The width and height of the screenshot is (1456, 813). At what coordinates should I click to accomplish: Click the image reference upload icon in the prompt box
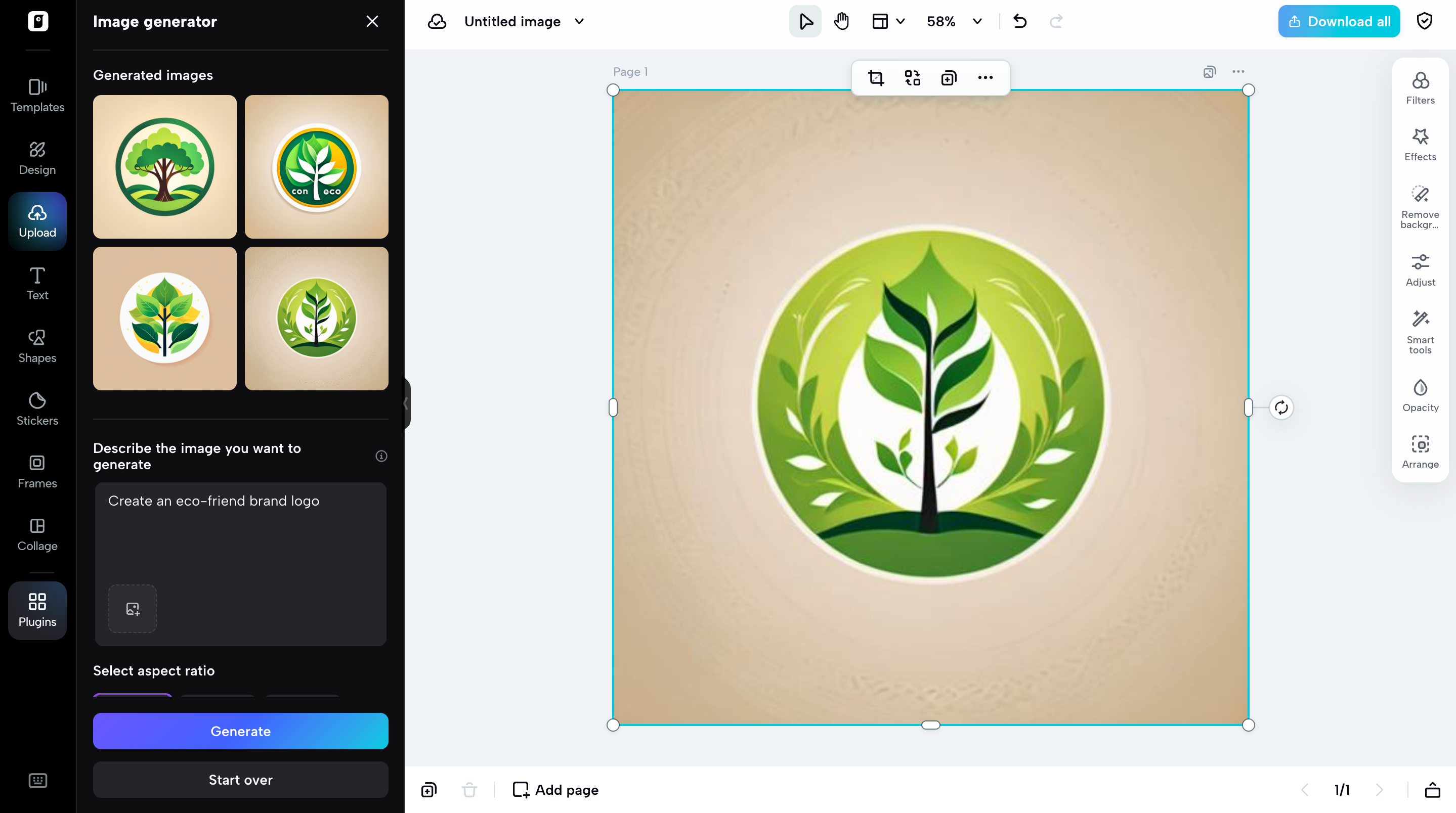132,609
